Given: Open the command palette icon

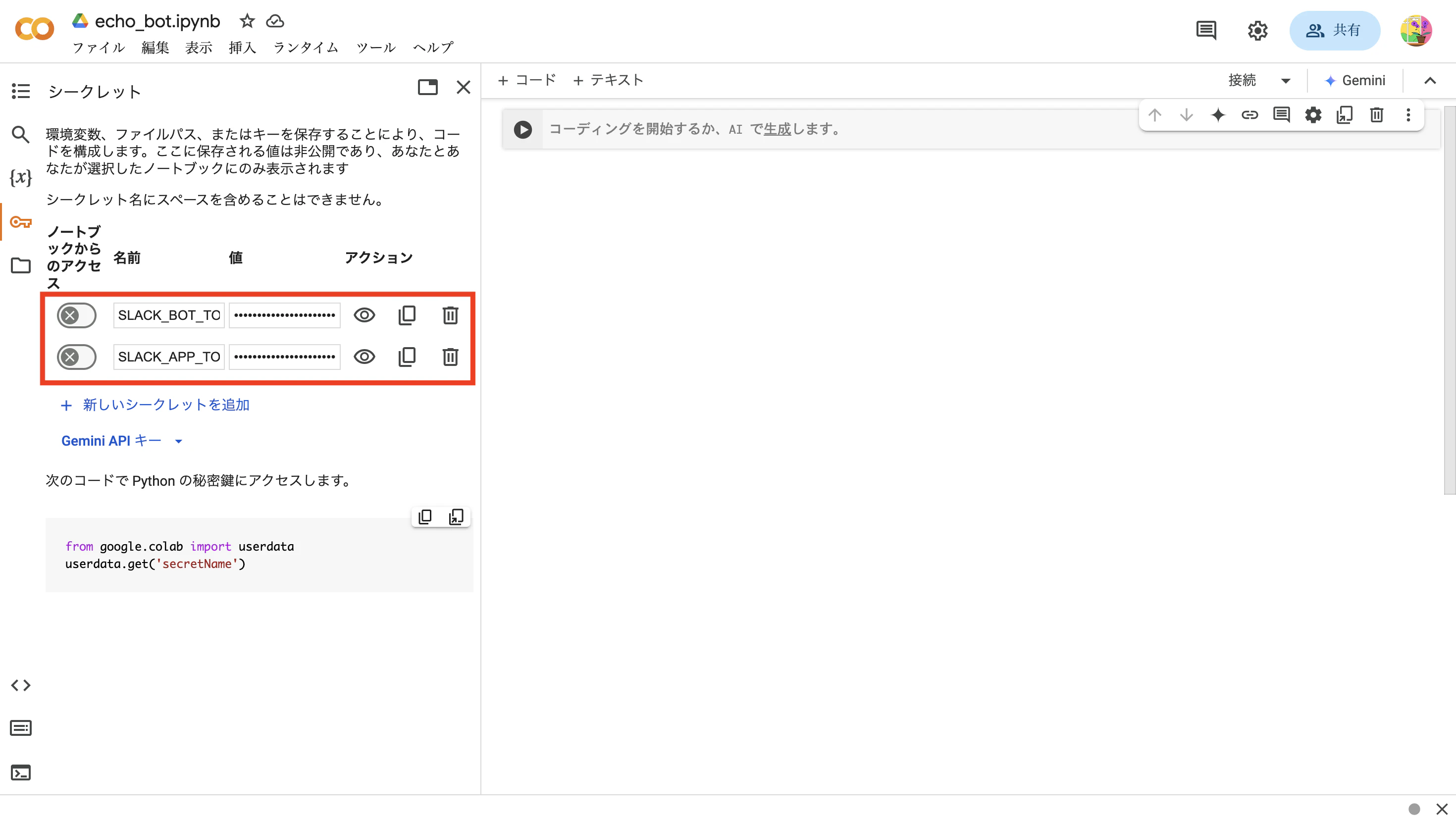Looking at the screenshot, I should [x=21, y=728].
